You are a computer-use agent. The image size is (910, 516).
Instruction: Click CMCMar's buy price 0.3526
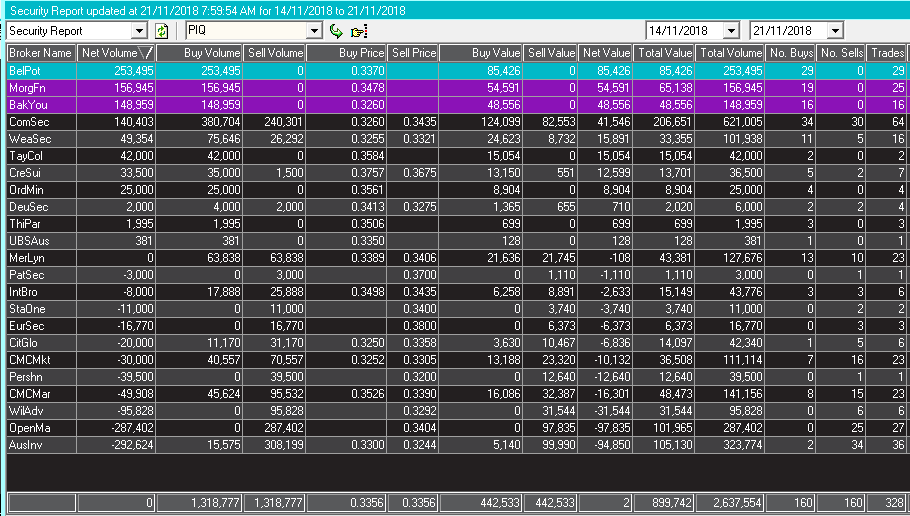[x=368, y=394]
